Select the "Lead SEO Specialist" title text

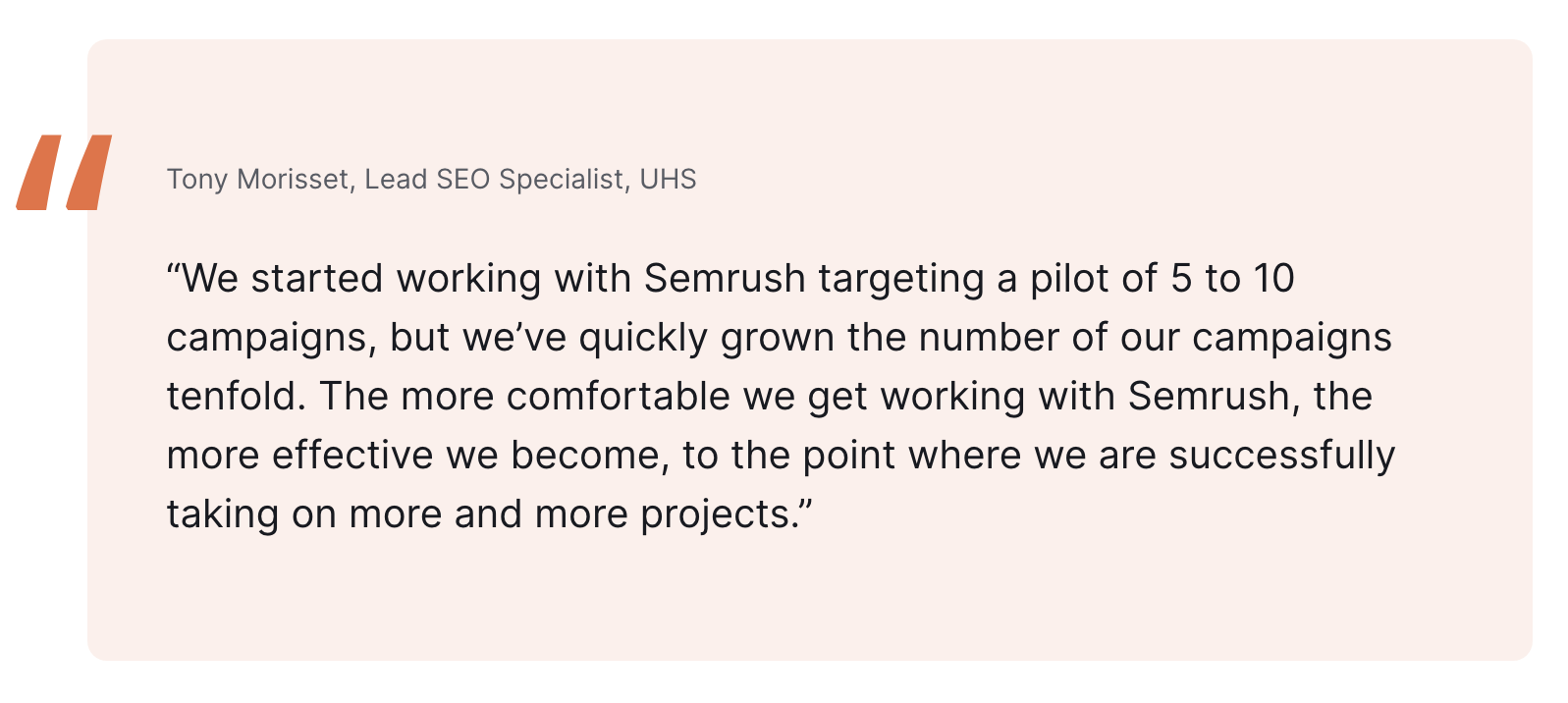[x=494, y=180]
